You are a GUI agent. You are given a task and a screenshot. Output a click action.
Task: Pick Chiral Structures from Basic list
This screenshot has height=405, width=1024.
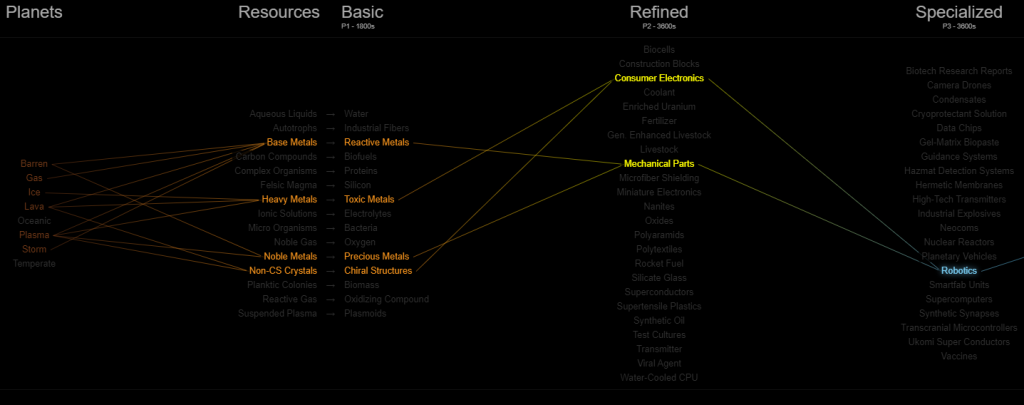coord(378,270)
